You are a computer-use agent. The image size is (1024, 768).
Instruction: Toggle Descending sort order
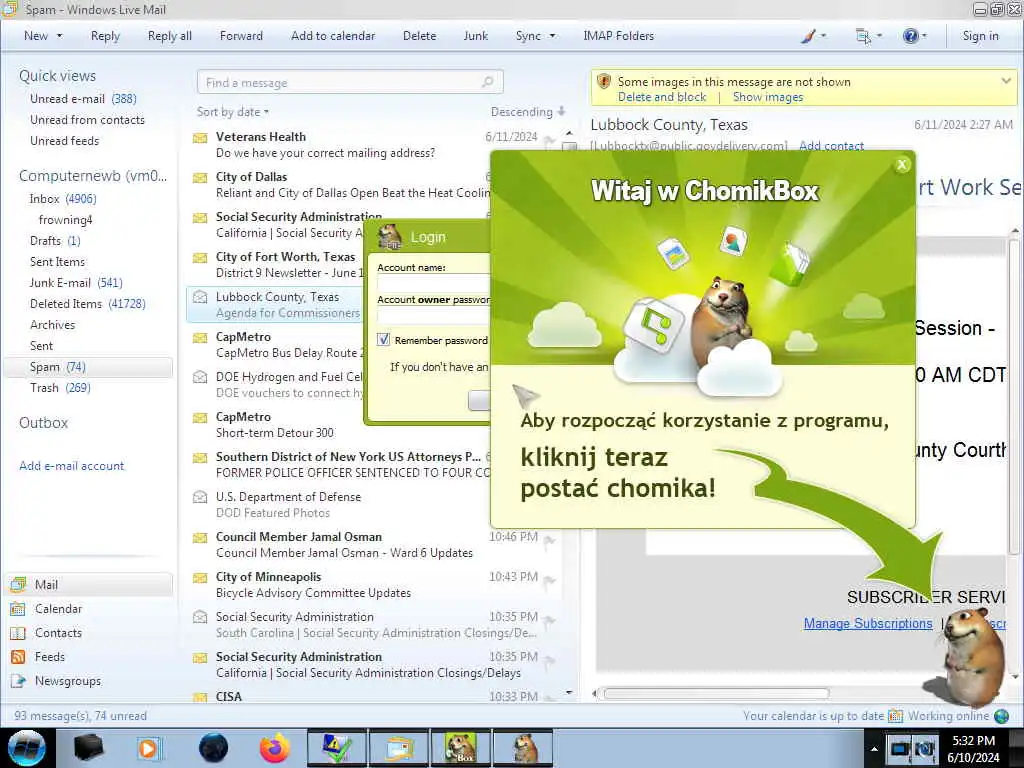[x=528, y=112]
